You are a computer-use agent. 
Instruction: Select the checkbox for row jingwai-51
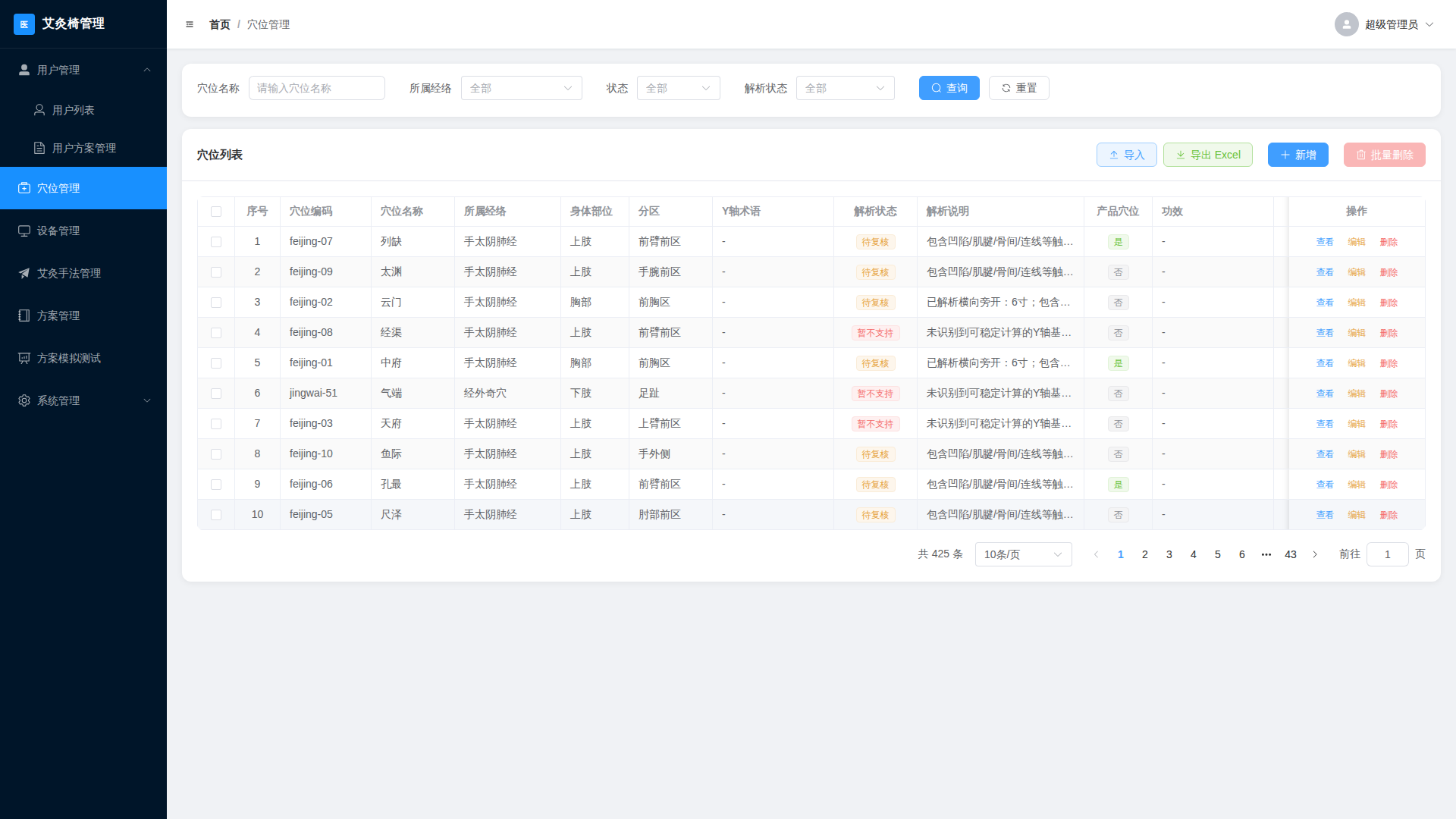(x=216, y=394)
